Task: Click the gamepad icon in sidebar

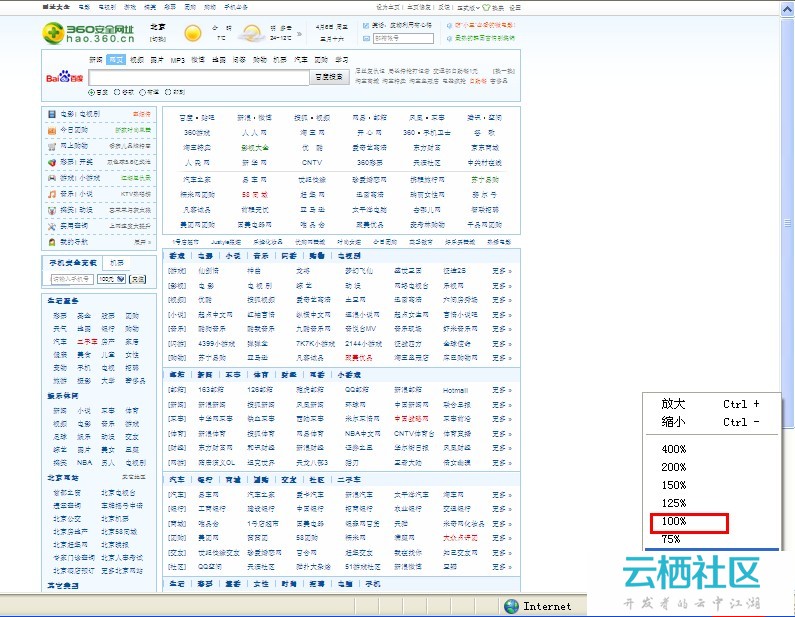Action: (x=52, y=178)
